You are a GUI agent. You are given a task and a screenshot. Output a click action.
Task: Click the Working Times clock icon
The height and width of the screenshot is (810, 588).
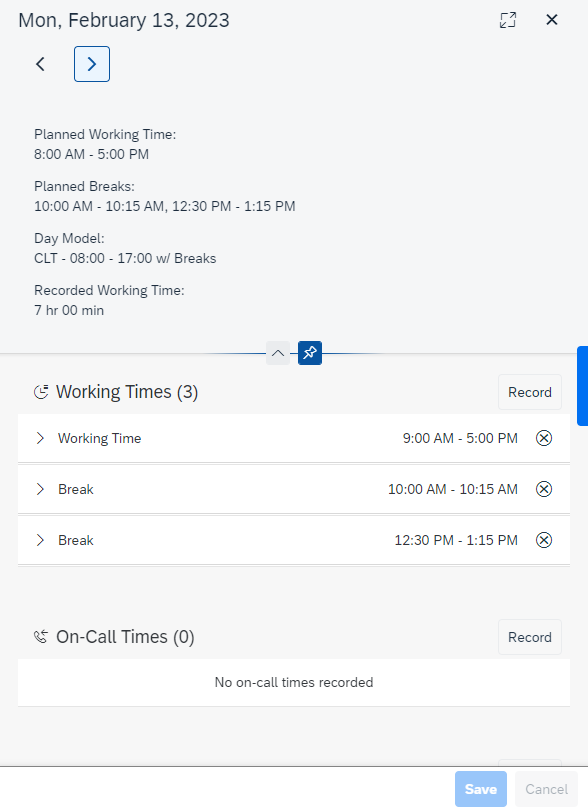tap(41, 392)
